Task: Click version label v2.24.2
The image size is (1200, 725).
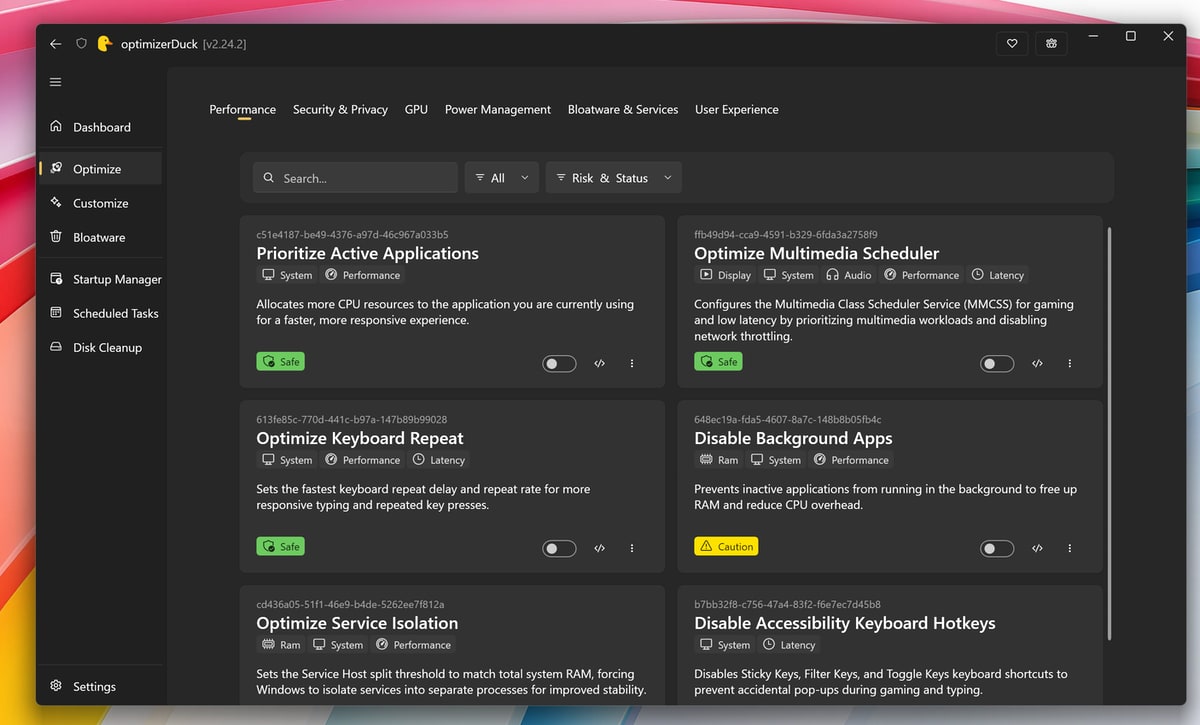Action: (x=225, y=44)
